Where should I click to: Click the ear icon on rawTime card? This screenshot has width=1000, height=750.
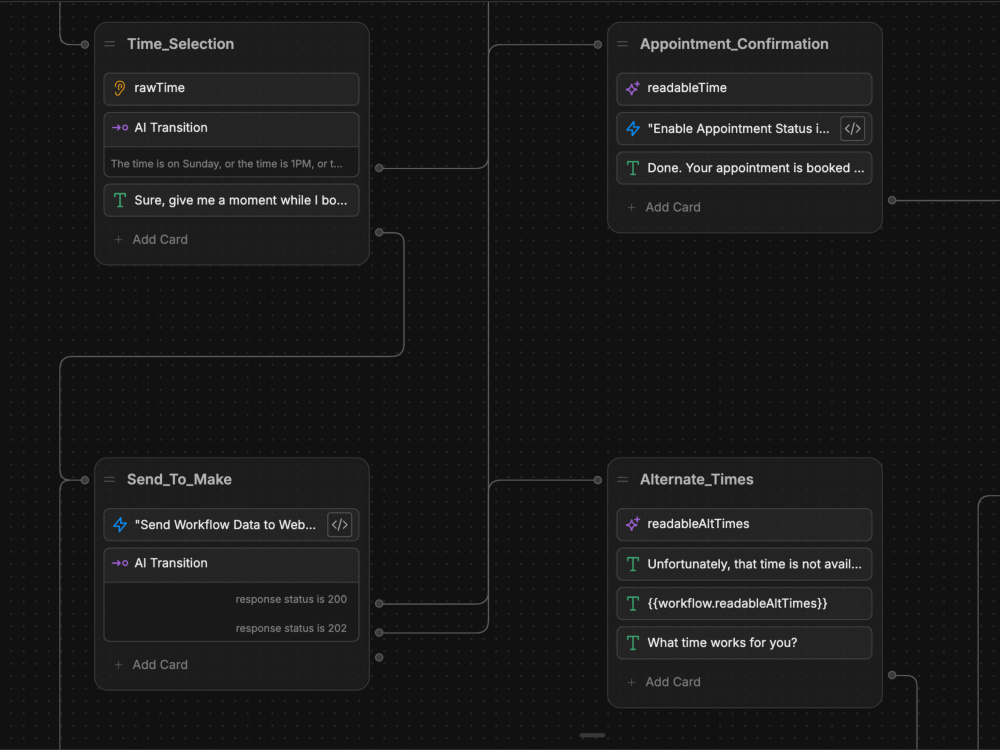[x=119, y=88]
